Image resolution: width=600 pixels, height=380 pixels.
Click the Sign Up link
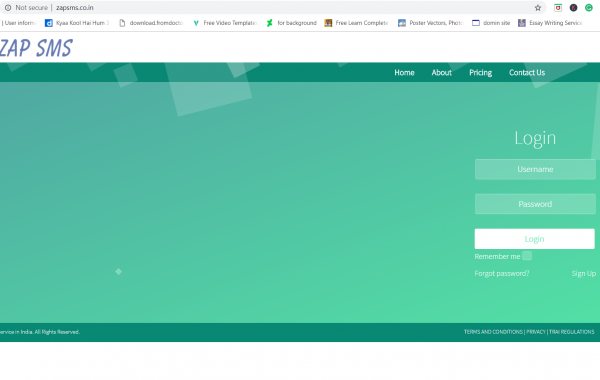pos(584,273)
